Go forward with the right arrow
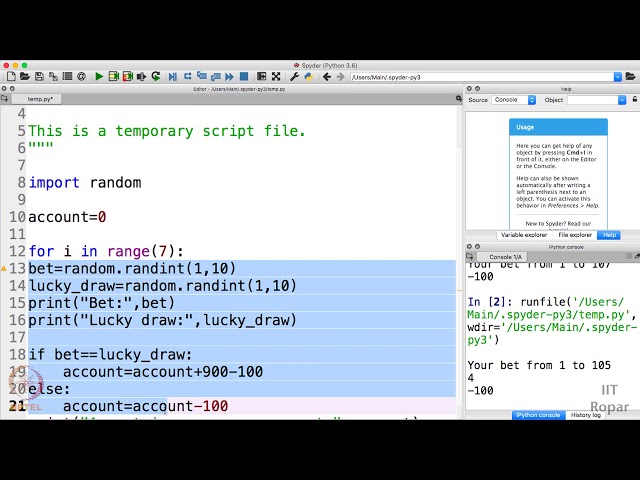Image resolution: width=640 pixels, height=480 pixels. [x=340, y=76]
